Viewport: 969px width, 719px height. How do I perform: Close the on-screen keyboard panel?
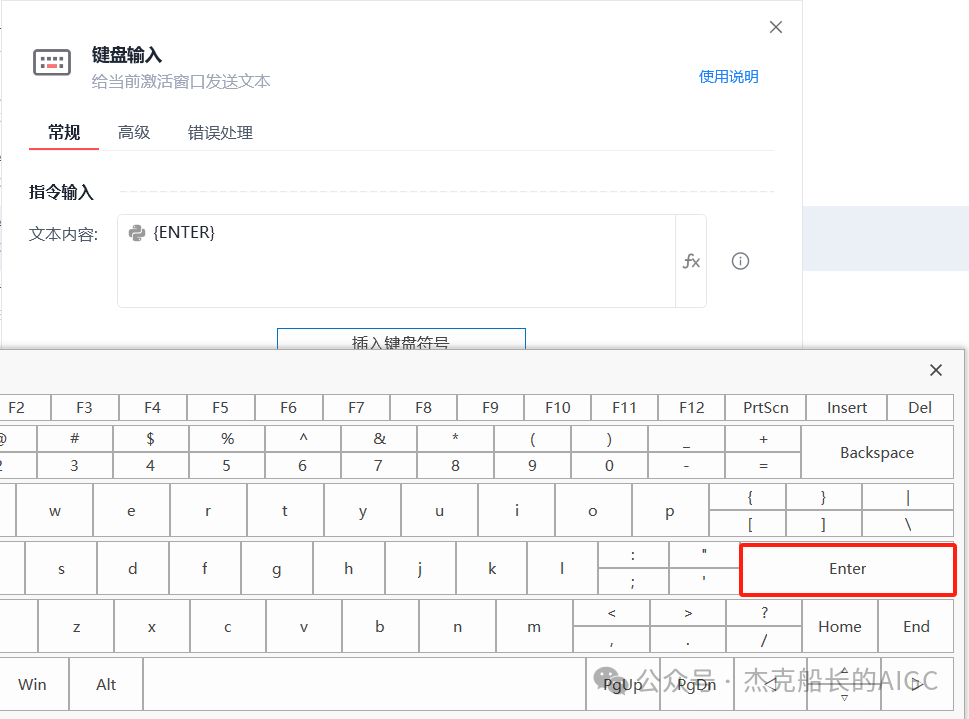click(936, 370)
